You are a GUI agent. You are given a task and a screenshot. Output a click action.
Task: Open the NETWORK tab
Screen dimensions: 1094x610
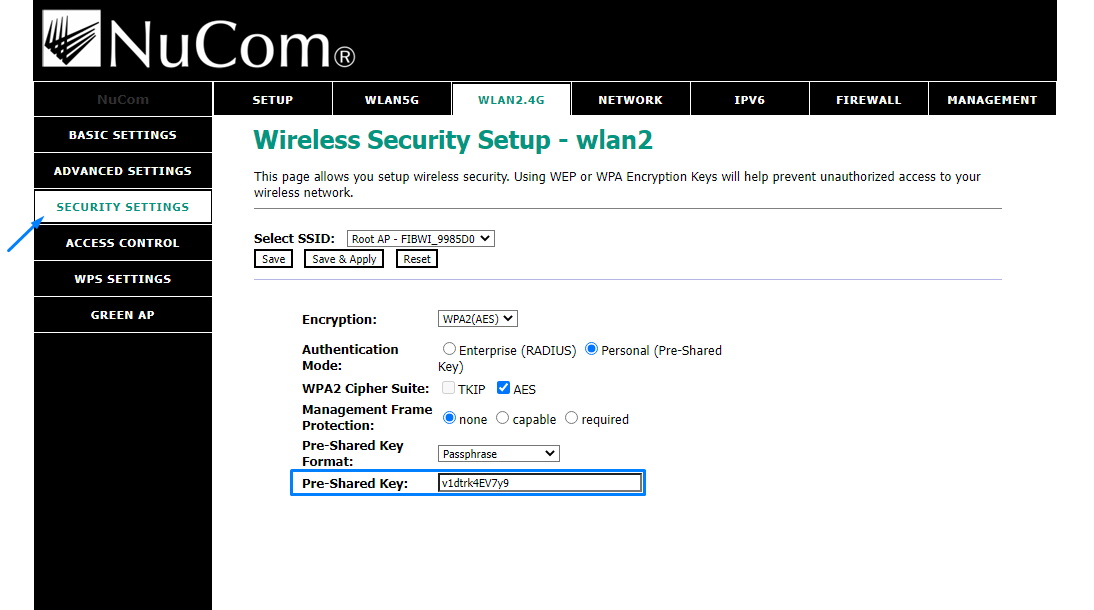coord(631,99)
